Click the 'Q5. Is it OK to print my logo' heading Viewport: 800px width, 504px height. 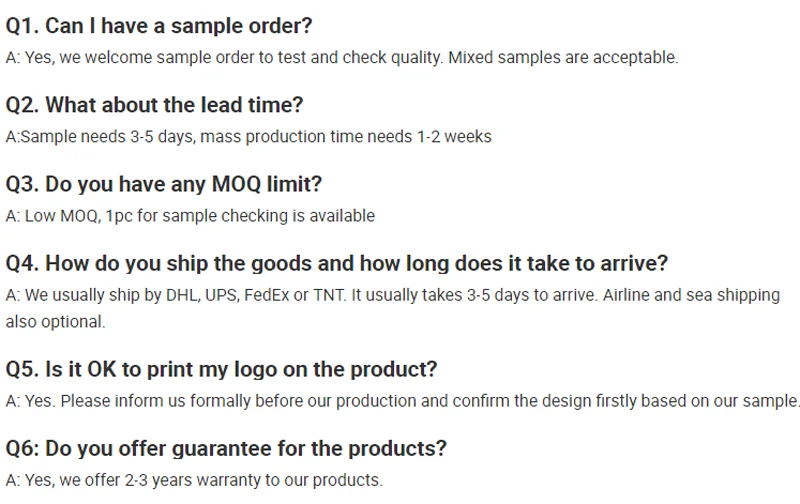221,369
